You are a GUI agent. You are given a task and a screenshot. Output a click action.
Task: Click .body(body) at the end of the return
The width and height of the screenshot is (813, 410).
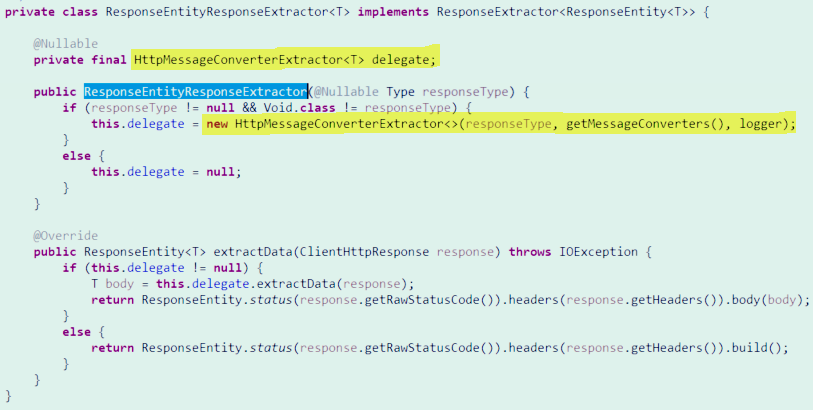tap(764, 300)
